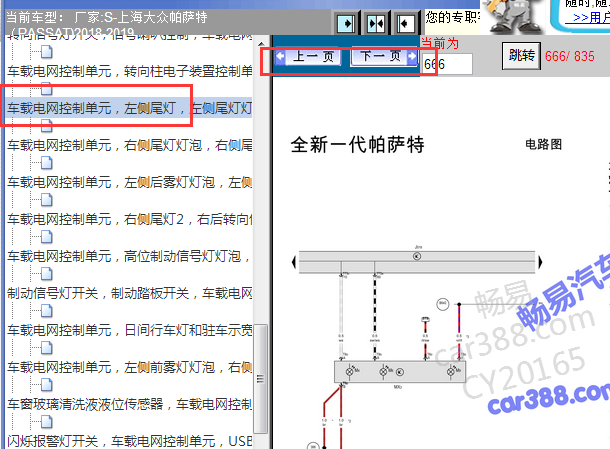Click the tree panel scroll-up arrow
This screenshot has height=449, width=610.
[261, 44]
